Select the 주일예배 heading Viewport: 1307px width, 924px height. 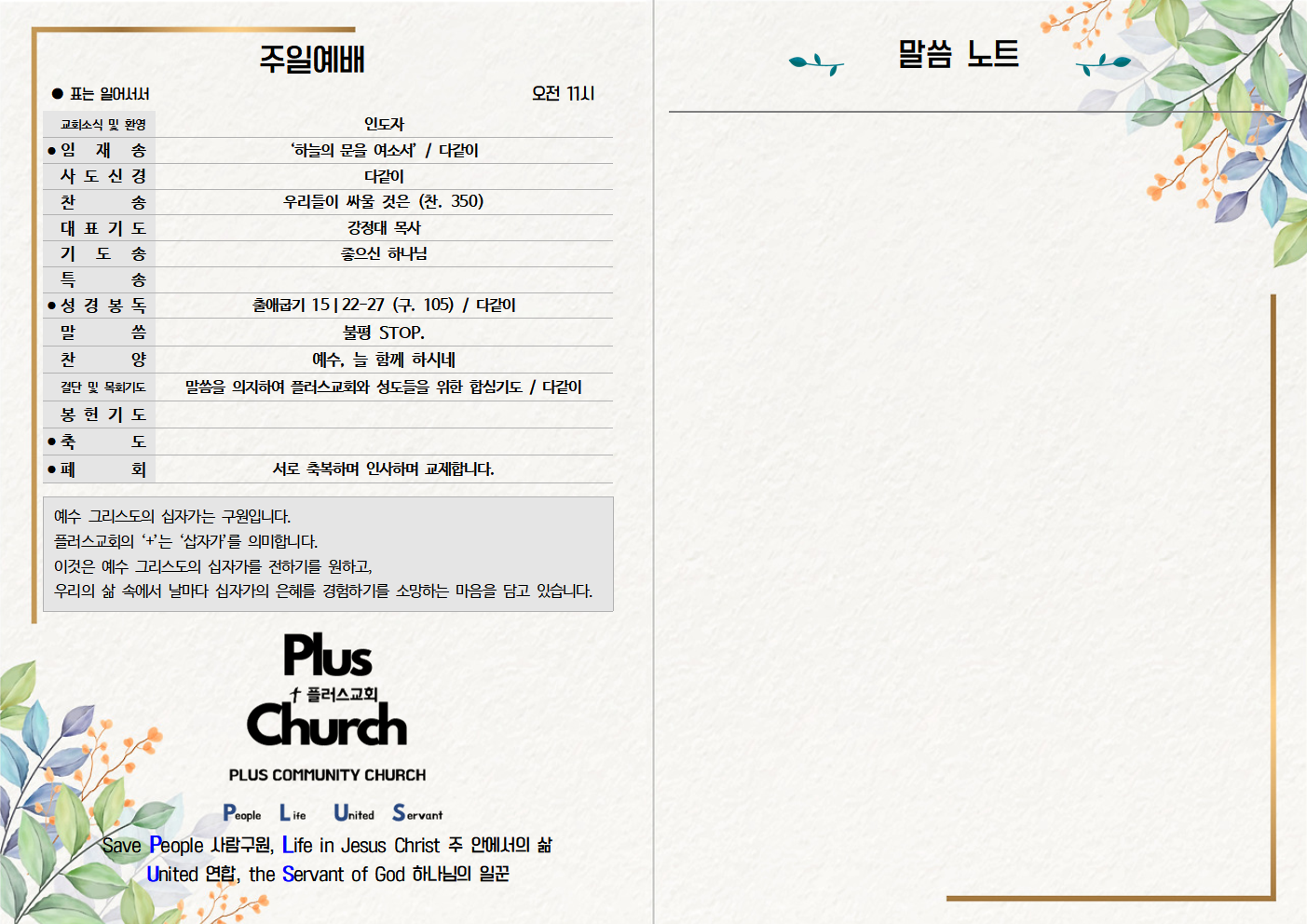(312, 60)
